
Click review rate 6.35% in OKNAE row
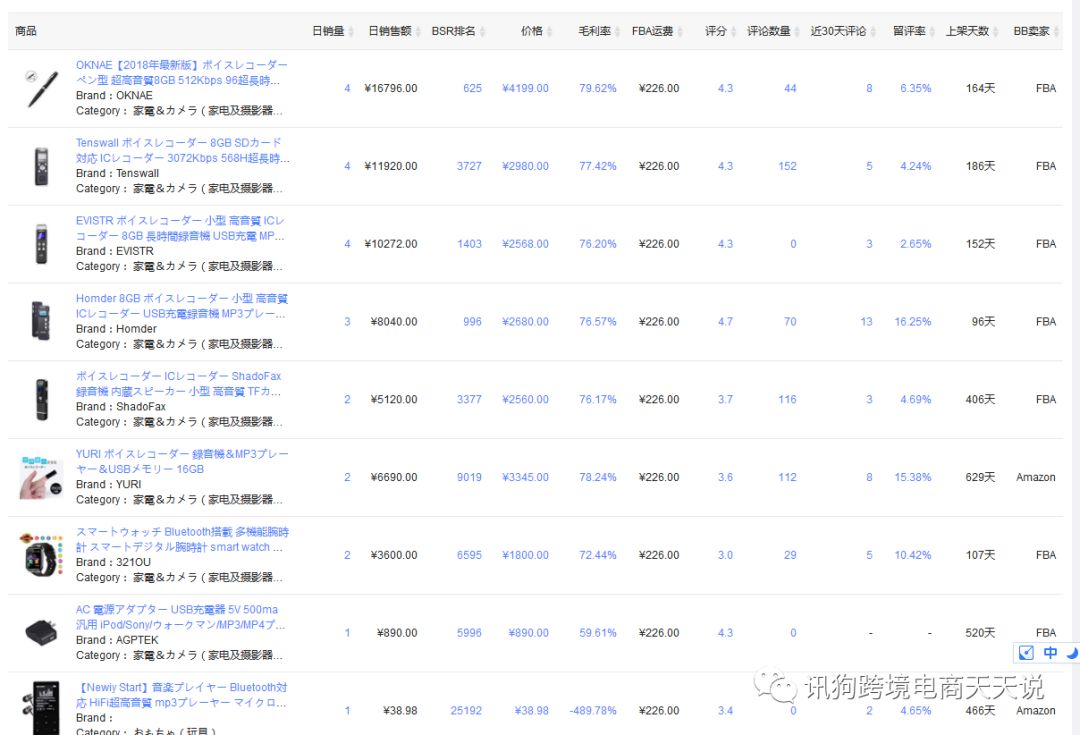pyautogui.click(x=915, y=88)
